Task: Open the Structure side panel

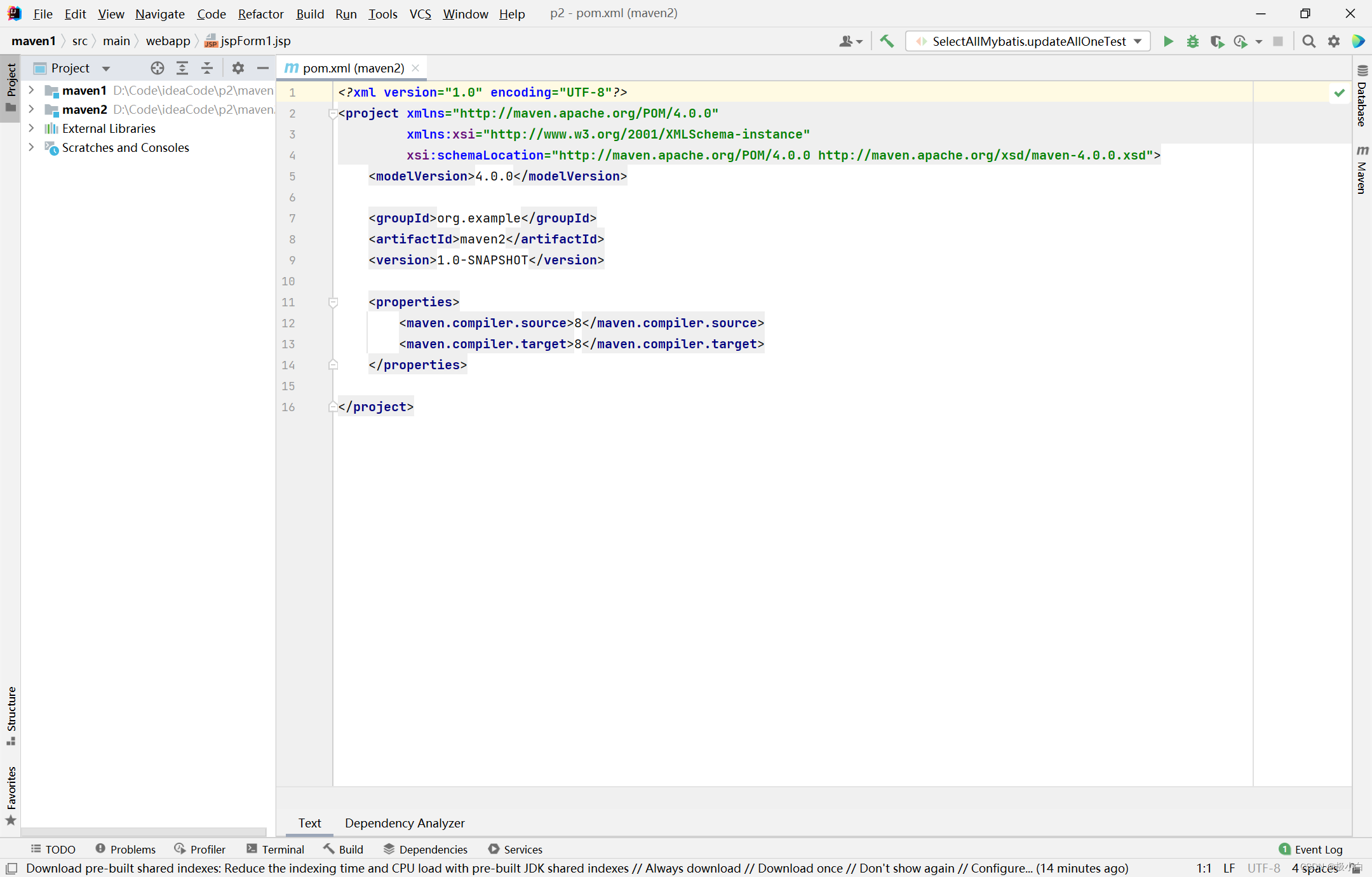Action: click(11, 716)
